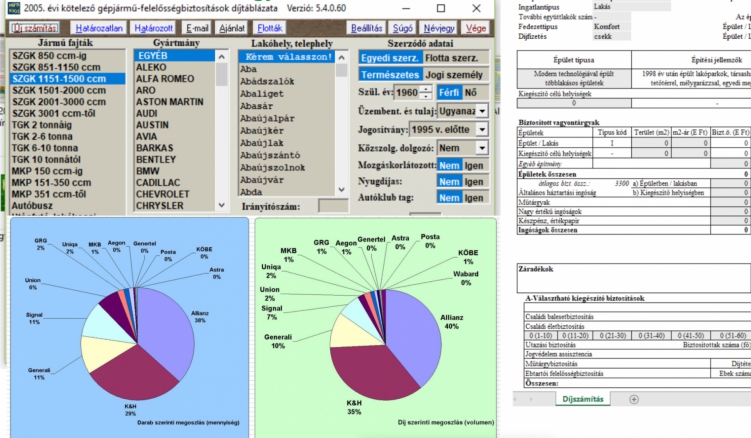
Task: Set Nyugdíjas to Igen
Action: click(474, 182)
